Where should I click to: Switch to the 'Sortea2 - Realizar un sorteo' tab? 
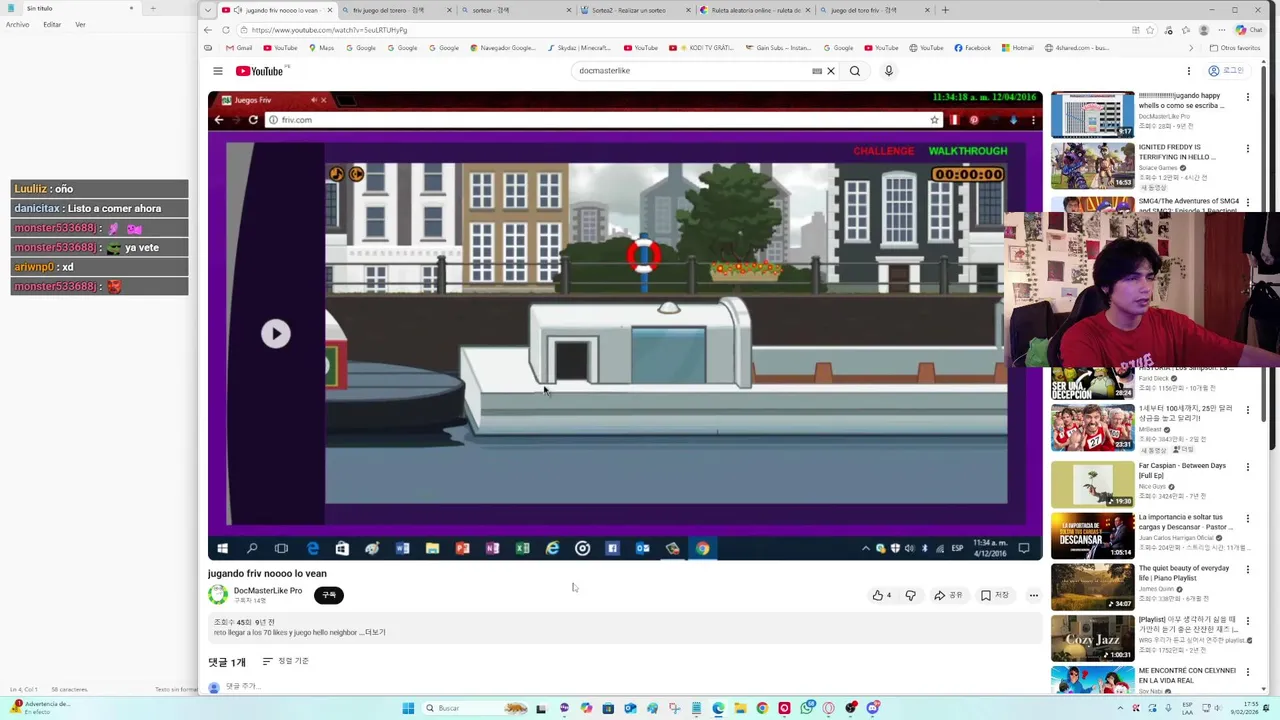point(635,10)
